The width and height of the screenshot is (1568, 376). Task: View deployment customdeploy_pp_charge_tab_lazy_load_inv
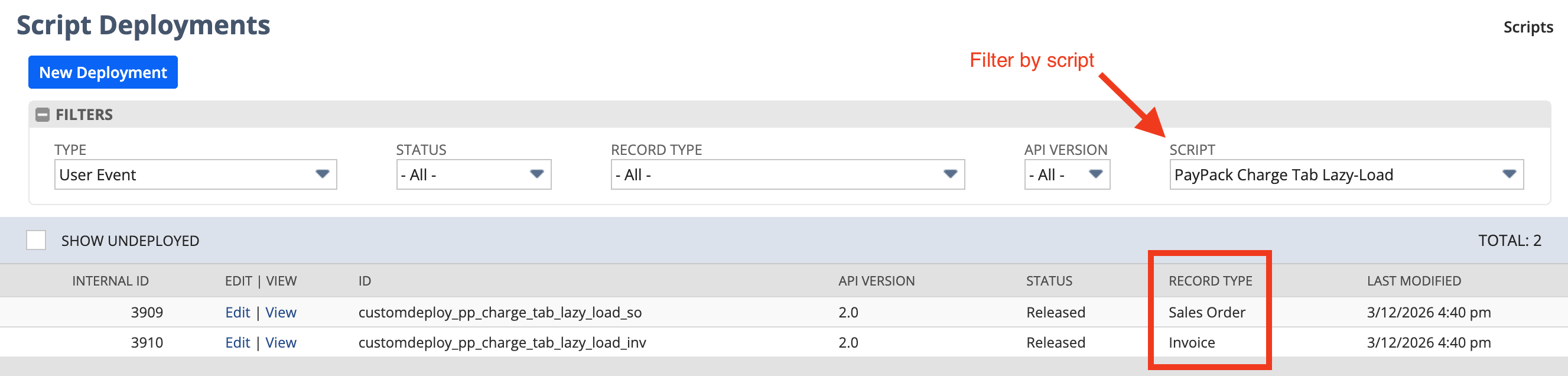click(281, 342)
